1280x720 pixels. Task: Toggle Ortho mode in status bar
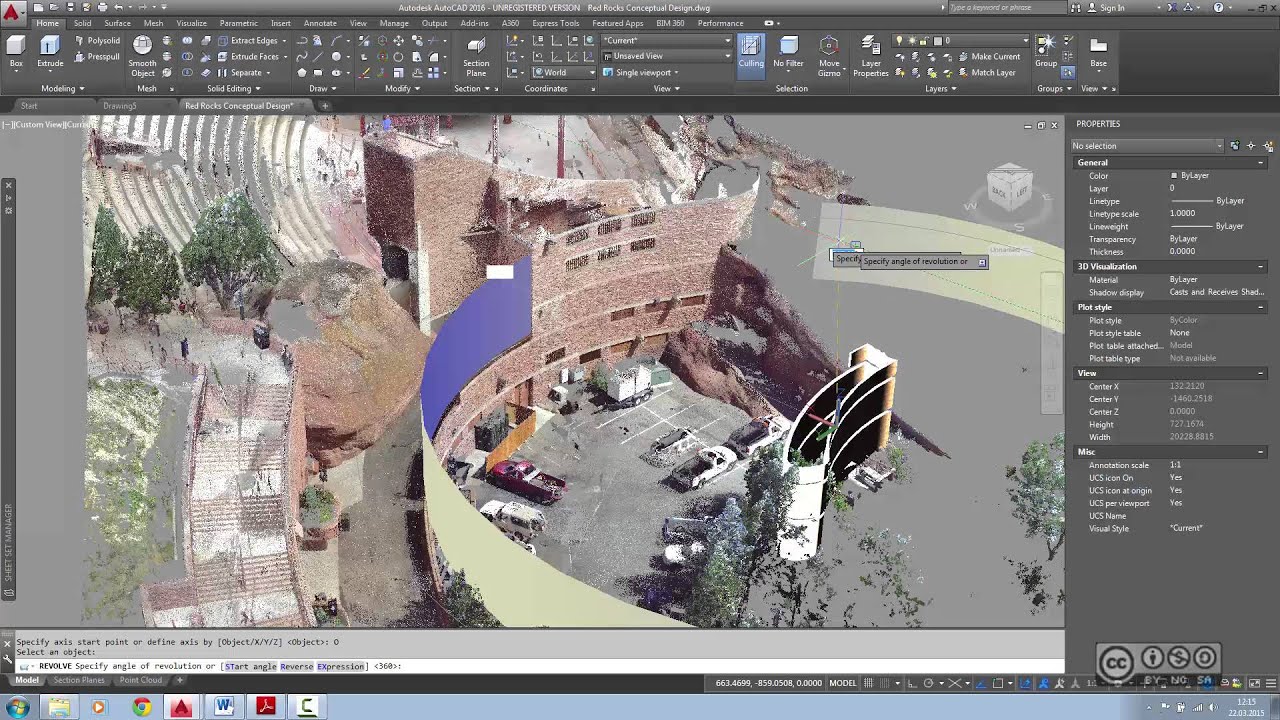pos(912,683)
